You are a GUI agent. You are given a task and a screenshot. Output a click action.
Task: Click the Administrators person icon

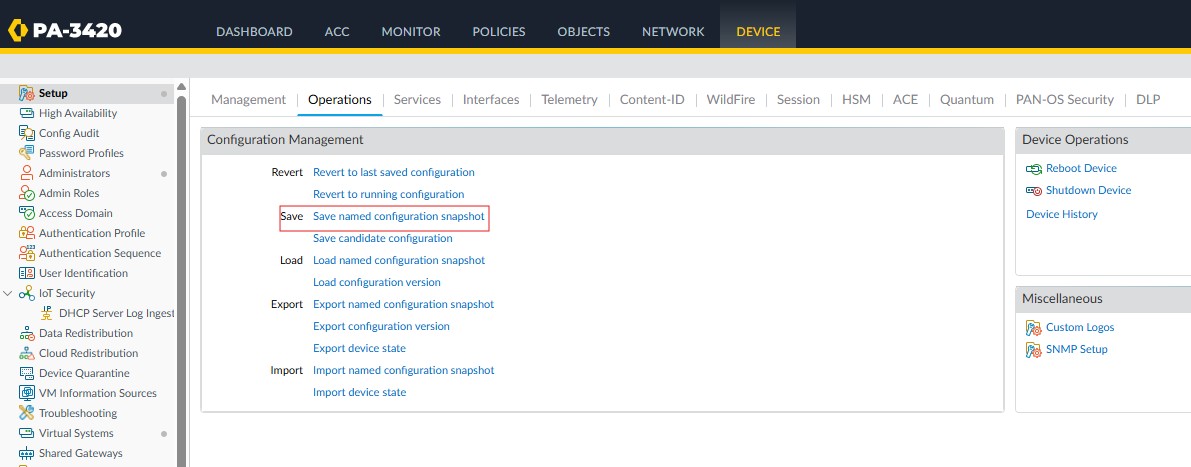click(x=27, y=173)
